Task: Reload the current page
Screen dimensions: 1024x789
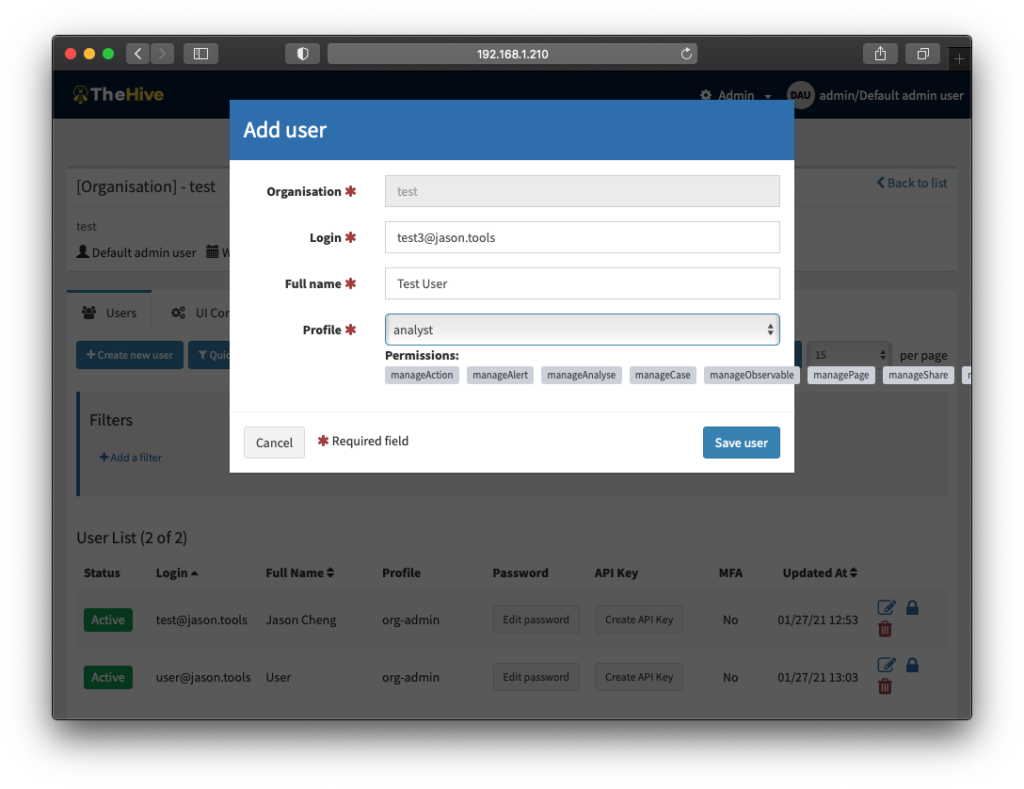Action: point(686,54)
